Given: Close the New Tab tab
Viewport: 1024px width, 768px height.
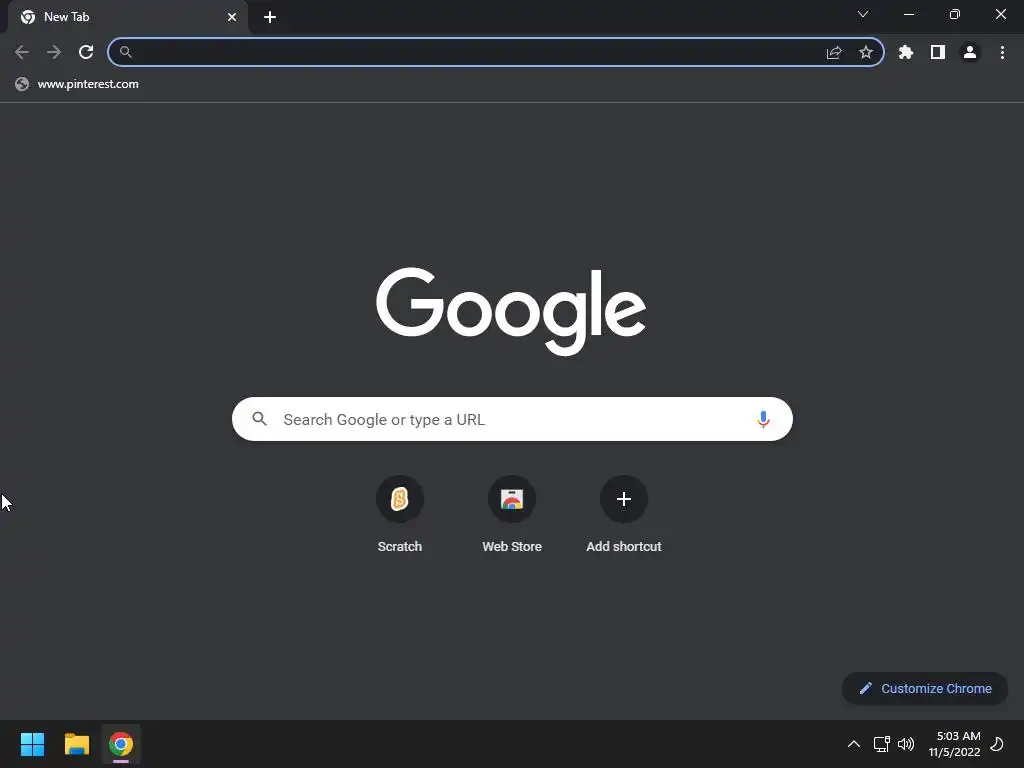Looking at the screenshot, I should [x=232, y=17].
